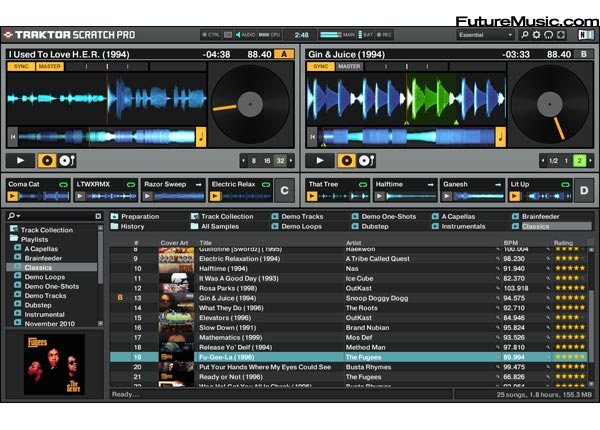Select track Fu-Gee-La (1996) row
This screenshot has width=600, height=430.
[349, 357]
